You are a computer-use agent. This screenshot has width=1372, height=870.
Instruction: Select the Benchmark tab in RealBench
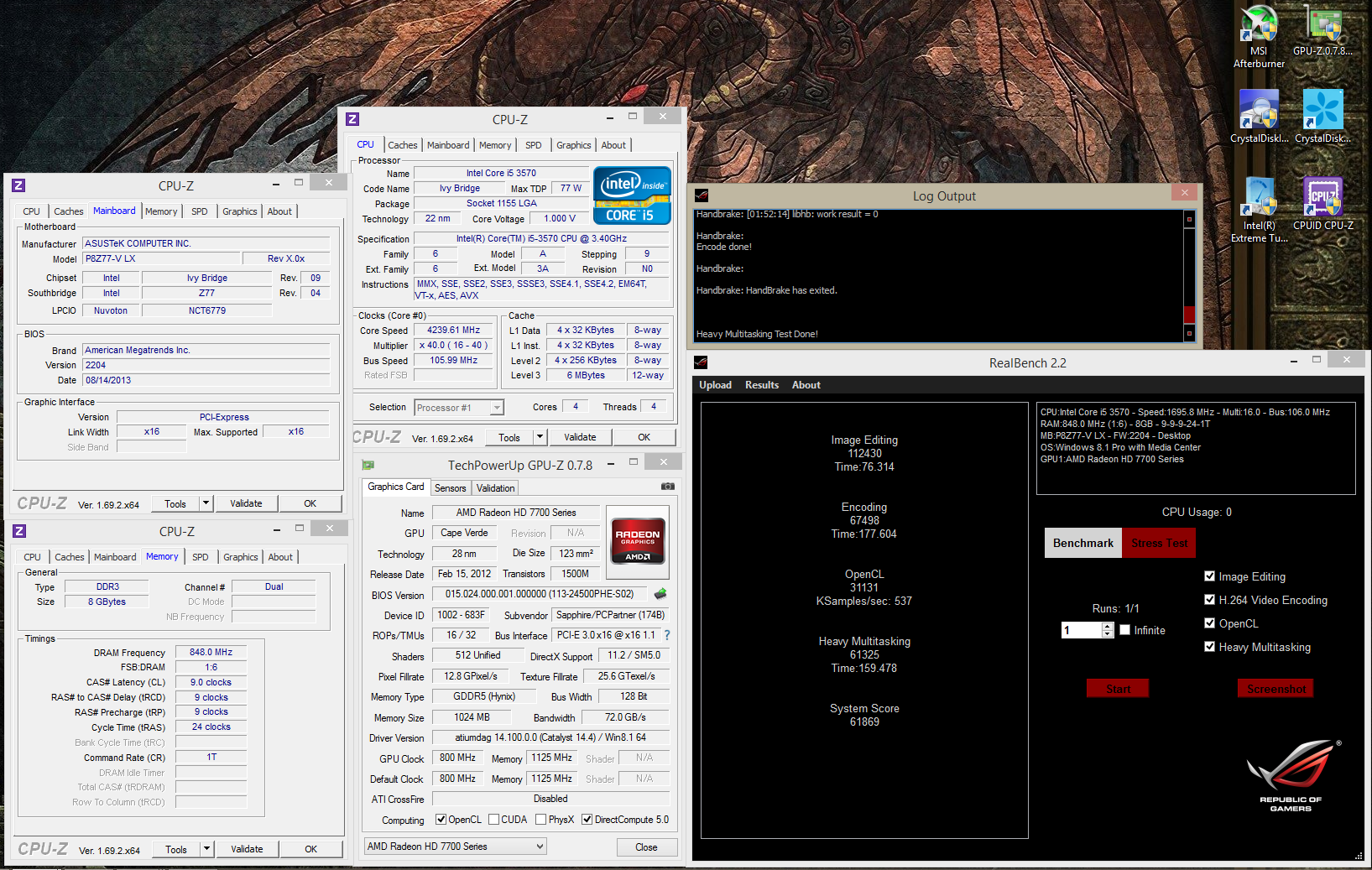tap(1083, 543)
